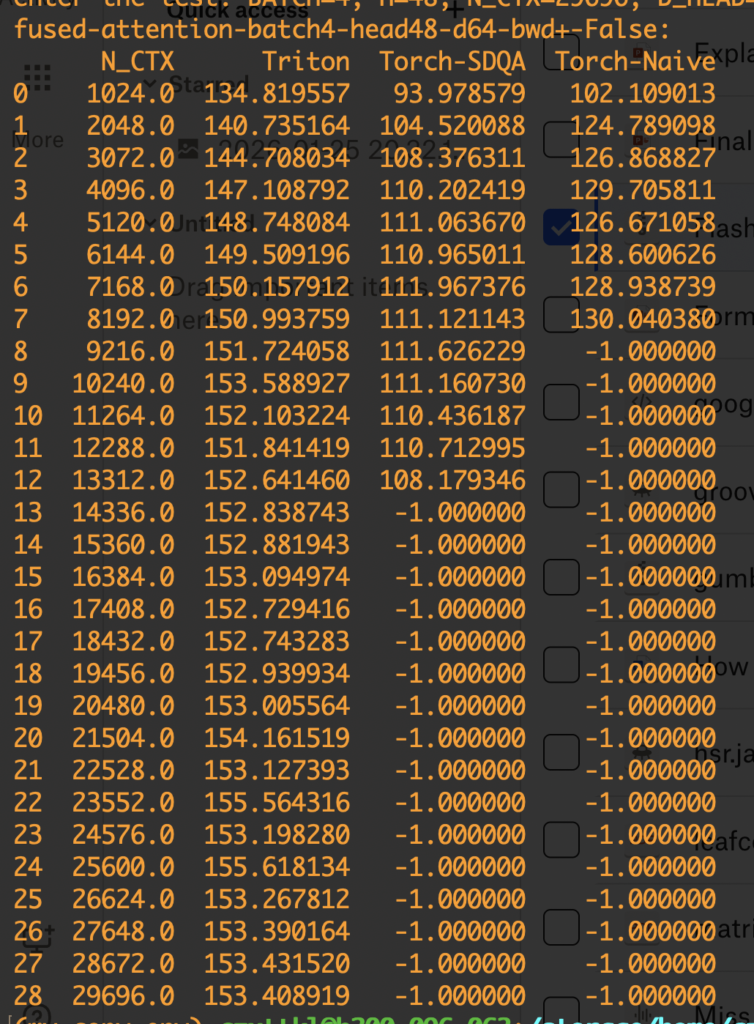Image resolution: width=754 pixels, height=1024 pixels.
Task: Click the Triton column header text
Action: click(306, 61)
